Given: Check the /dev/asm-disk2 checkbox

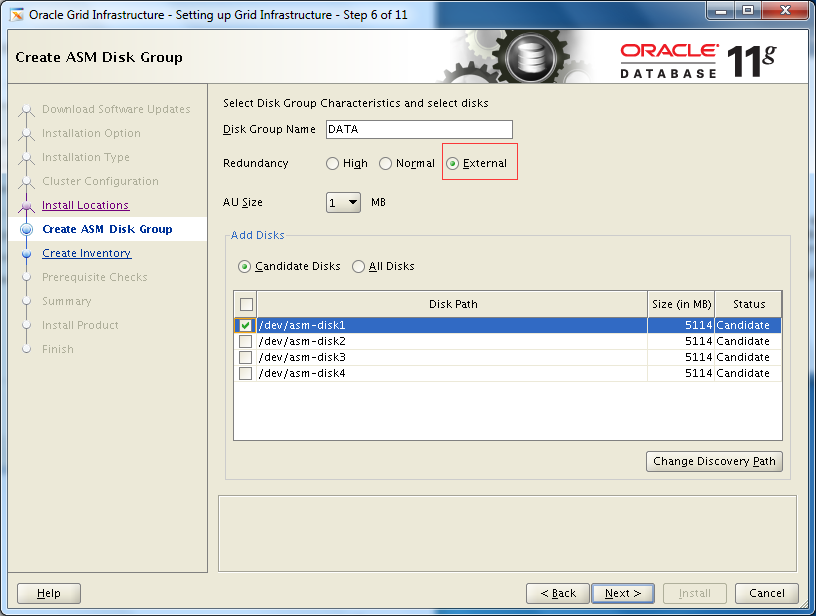Looking at the screenshot, I should coord(245,341).
